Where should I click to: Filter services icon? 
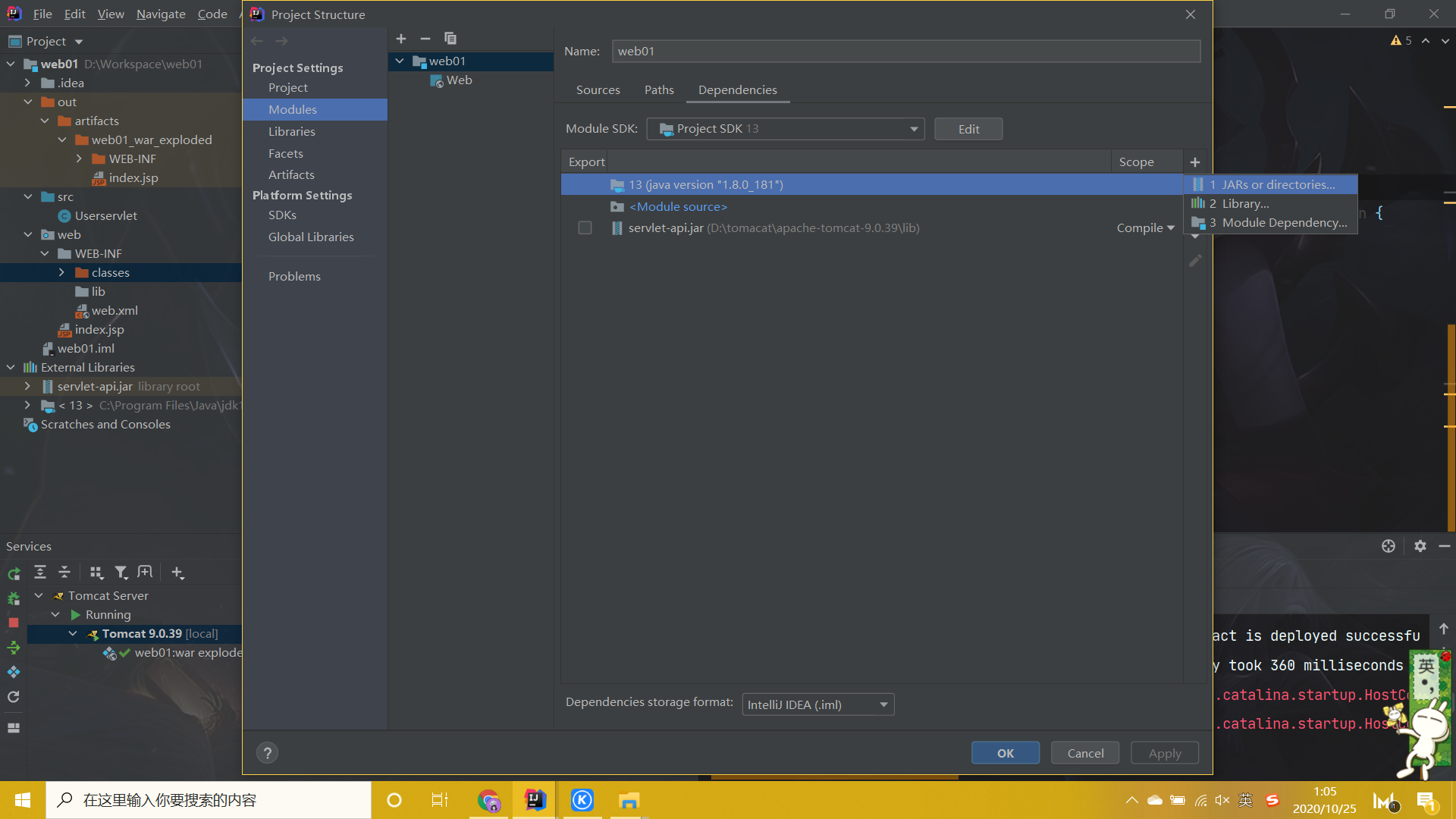tap(121, 573)
